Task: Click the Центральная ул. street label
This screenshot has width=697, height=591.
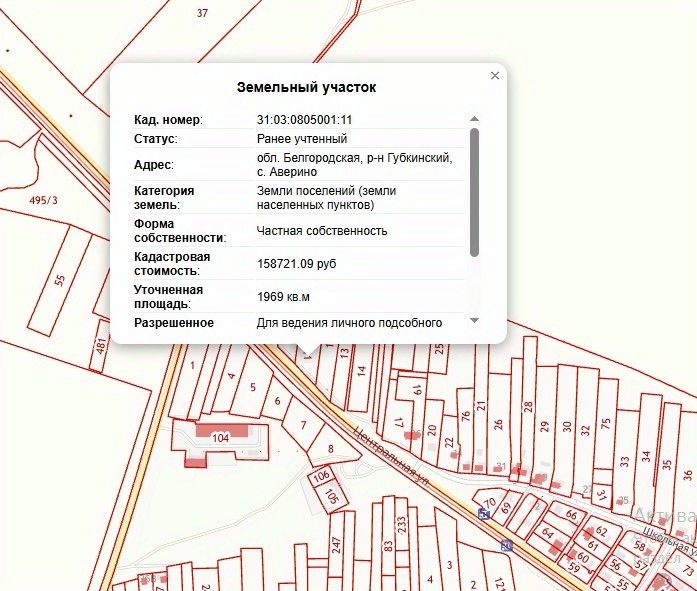Action: click(x=390, y=457)
